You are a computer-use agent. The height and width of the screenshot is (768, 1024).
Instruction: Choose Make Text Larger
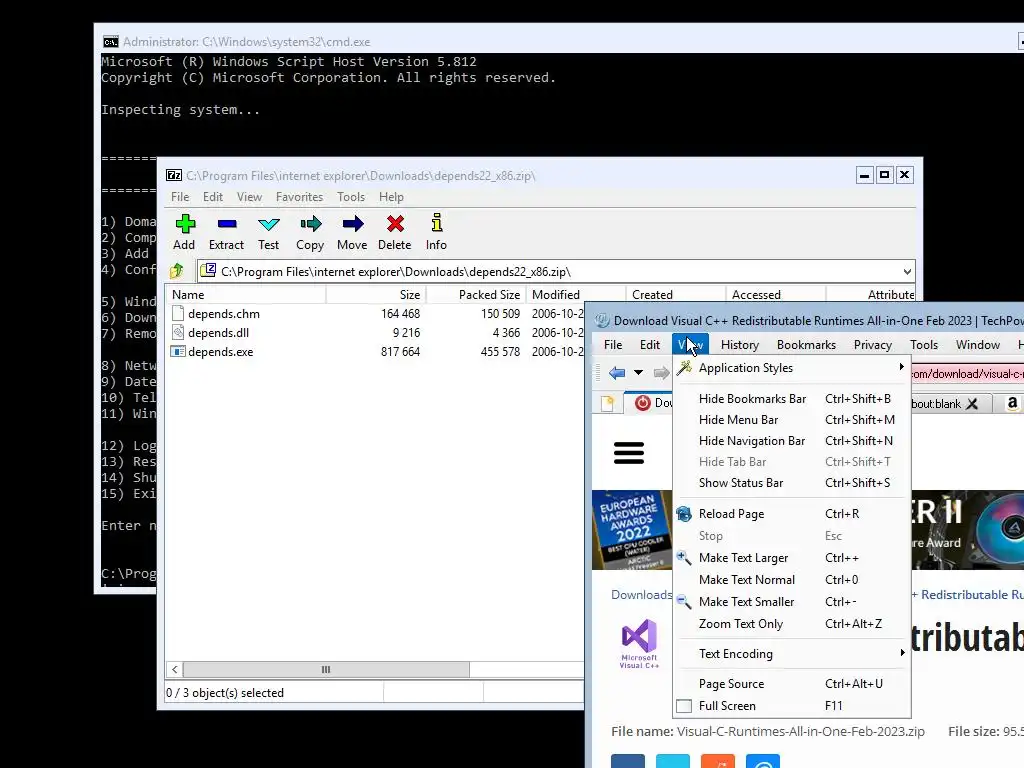pos(792,558)
